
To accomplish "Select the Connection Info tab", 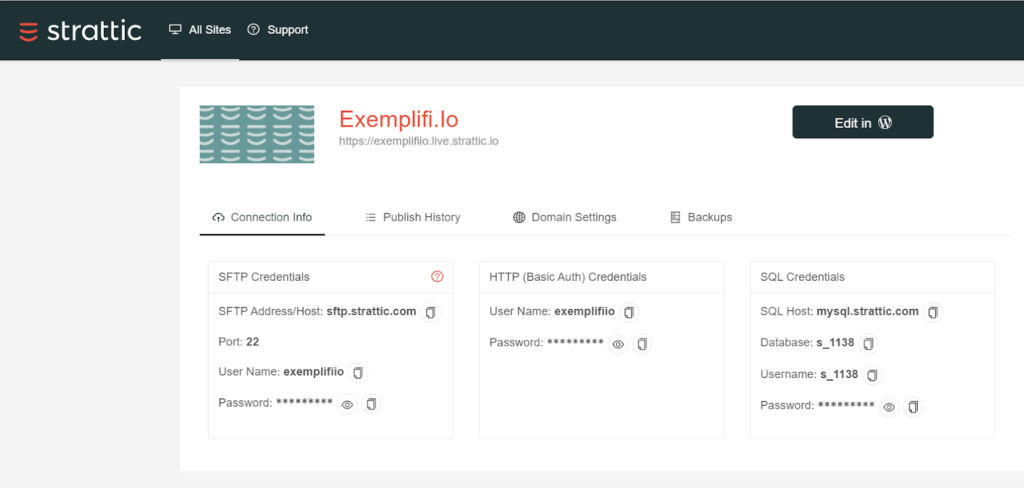I will tap(262, 218).
